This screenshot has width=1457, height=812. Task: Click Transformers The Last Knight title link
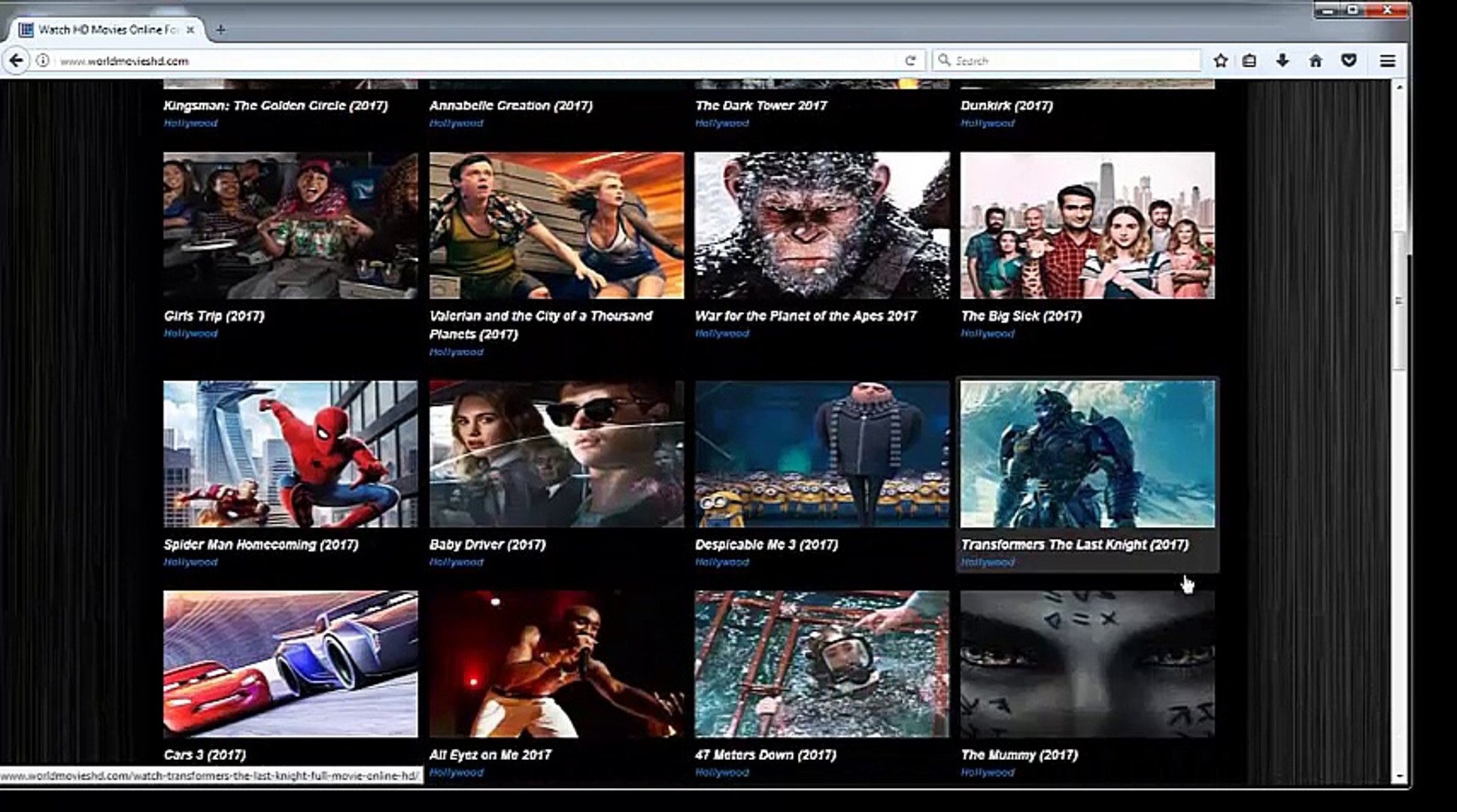(1074, 544)
